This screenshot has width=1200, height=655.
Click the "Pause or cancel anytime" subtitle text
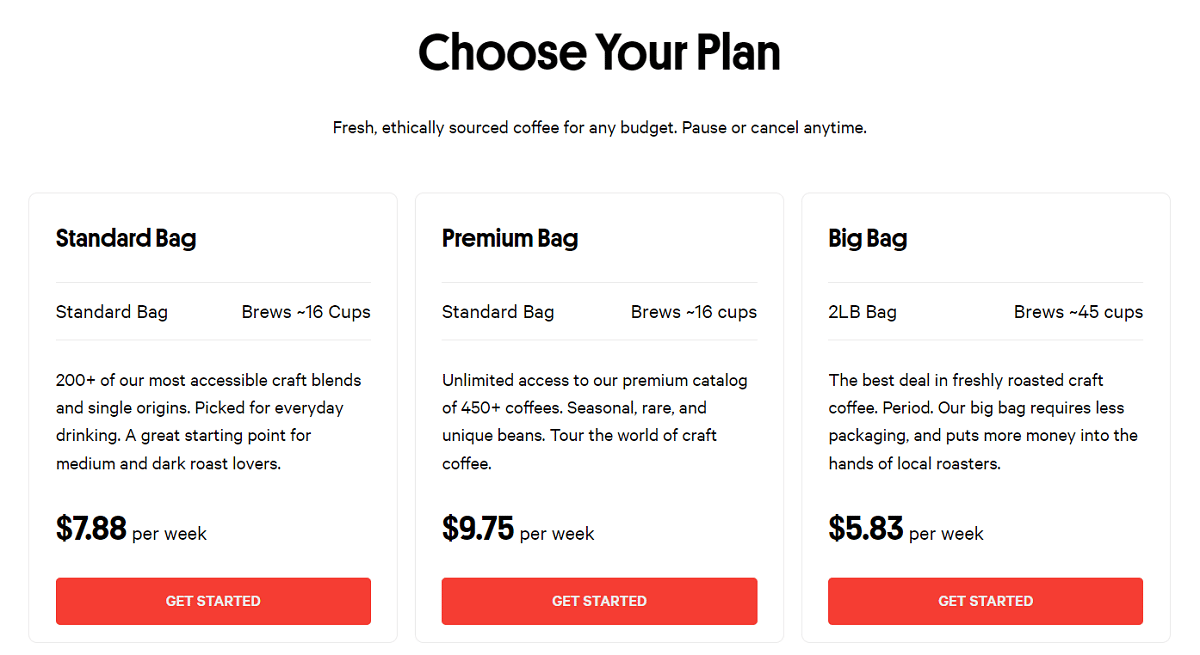click(x=773, y=128)
